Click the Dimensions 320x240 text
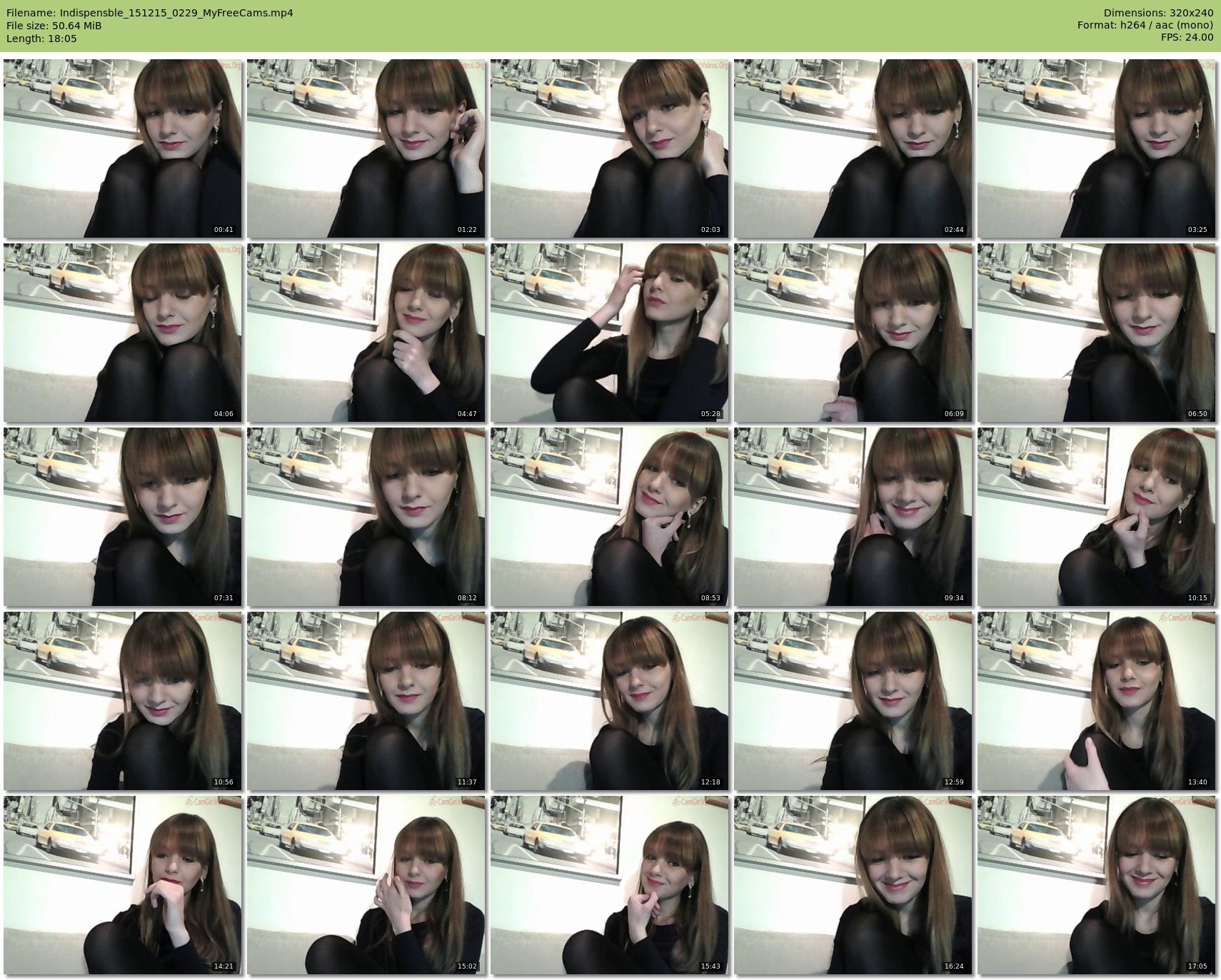Viewport: 1221px width, 980px height. coord(1158,13)
